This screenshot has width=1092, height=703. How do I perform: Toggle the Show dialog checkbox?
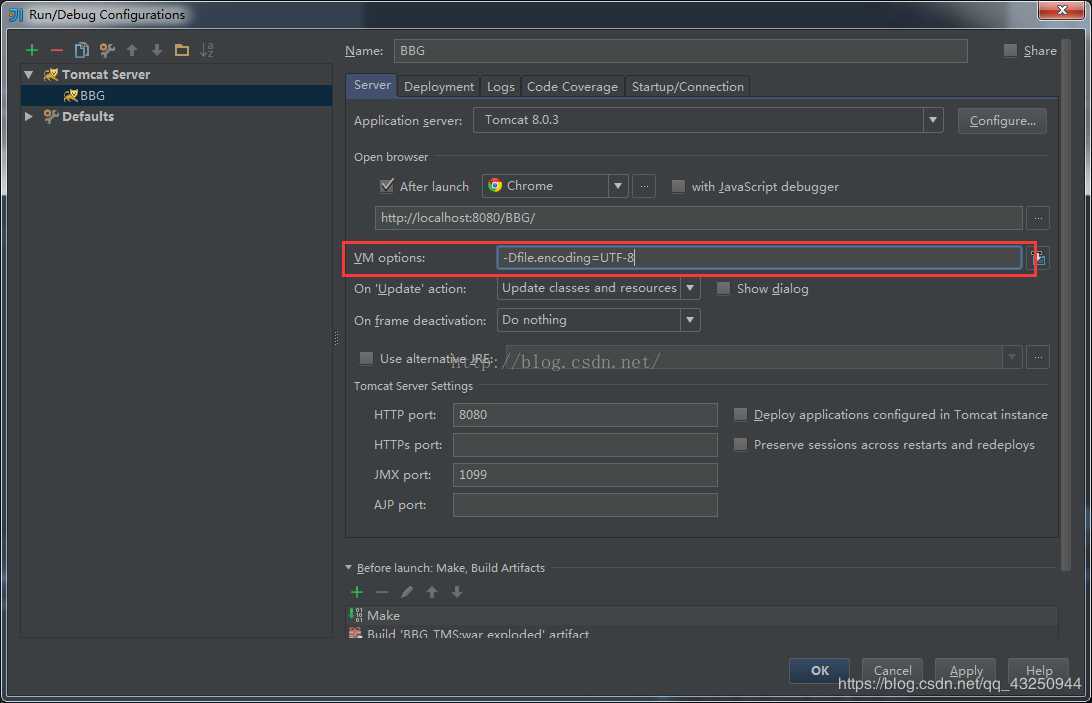pos(724,288)
